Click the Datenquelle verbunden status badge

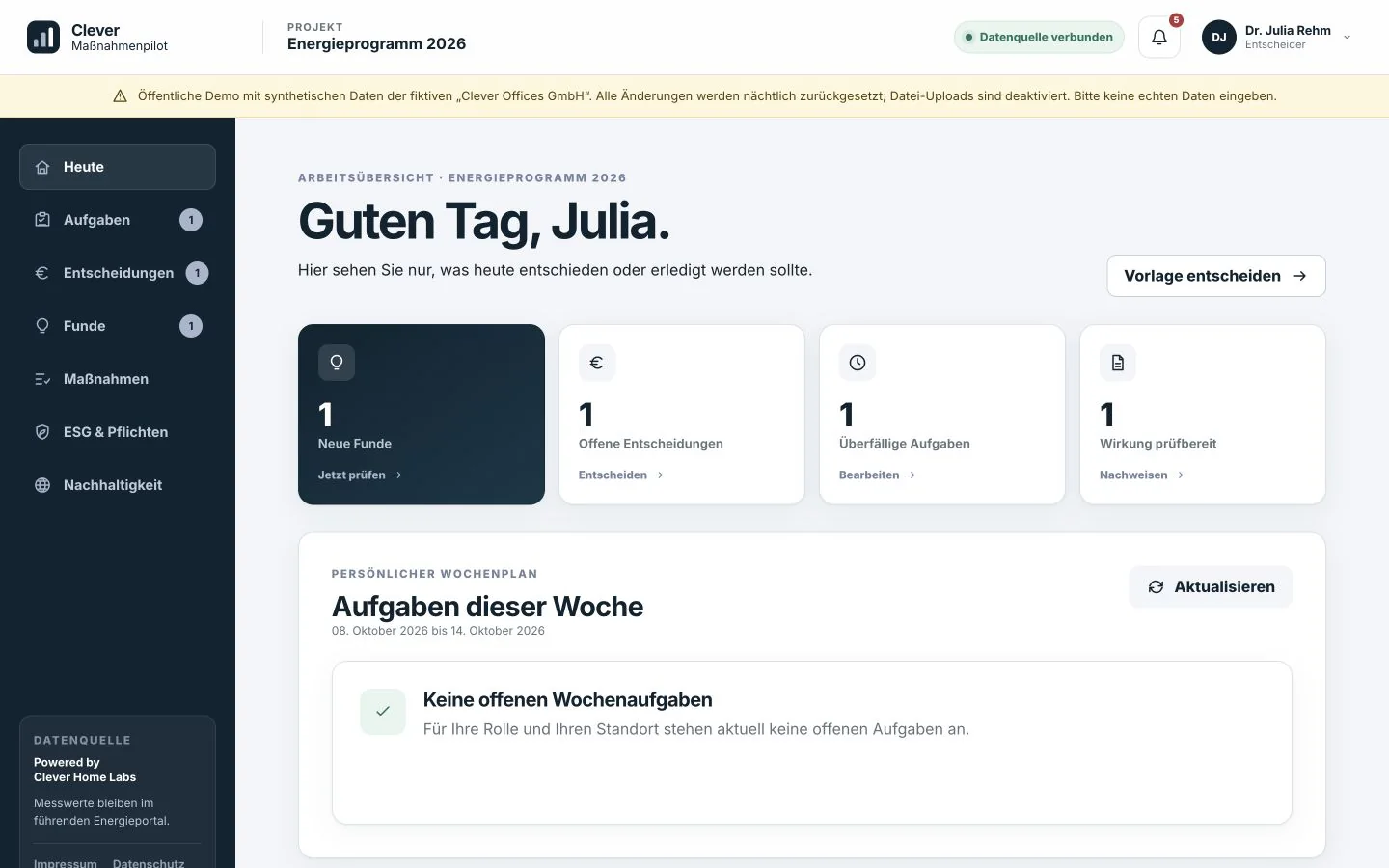pyautogui.click(x=1039, y=38)
